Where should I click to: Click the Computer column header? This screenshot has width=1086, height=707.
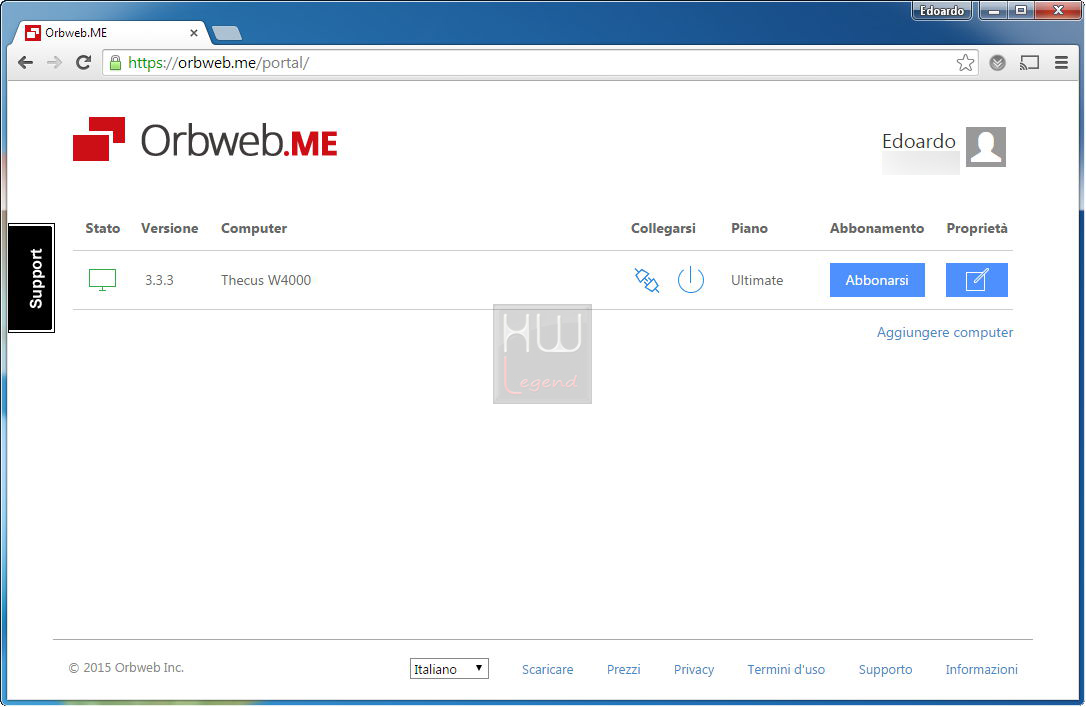[253, 229]
